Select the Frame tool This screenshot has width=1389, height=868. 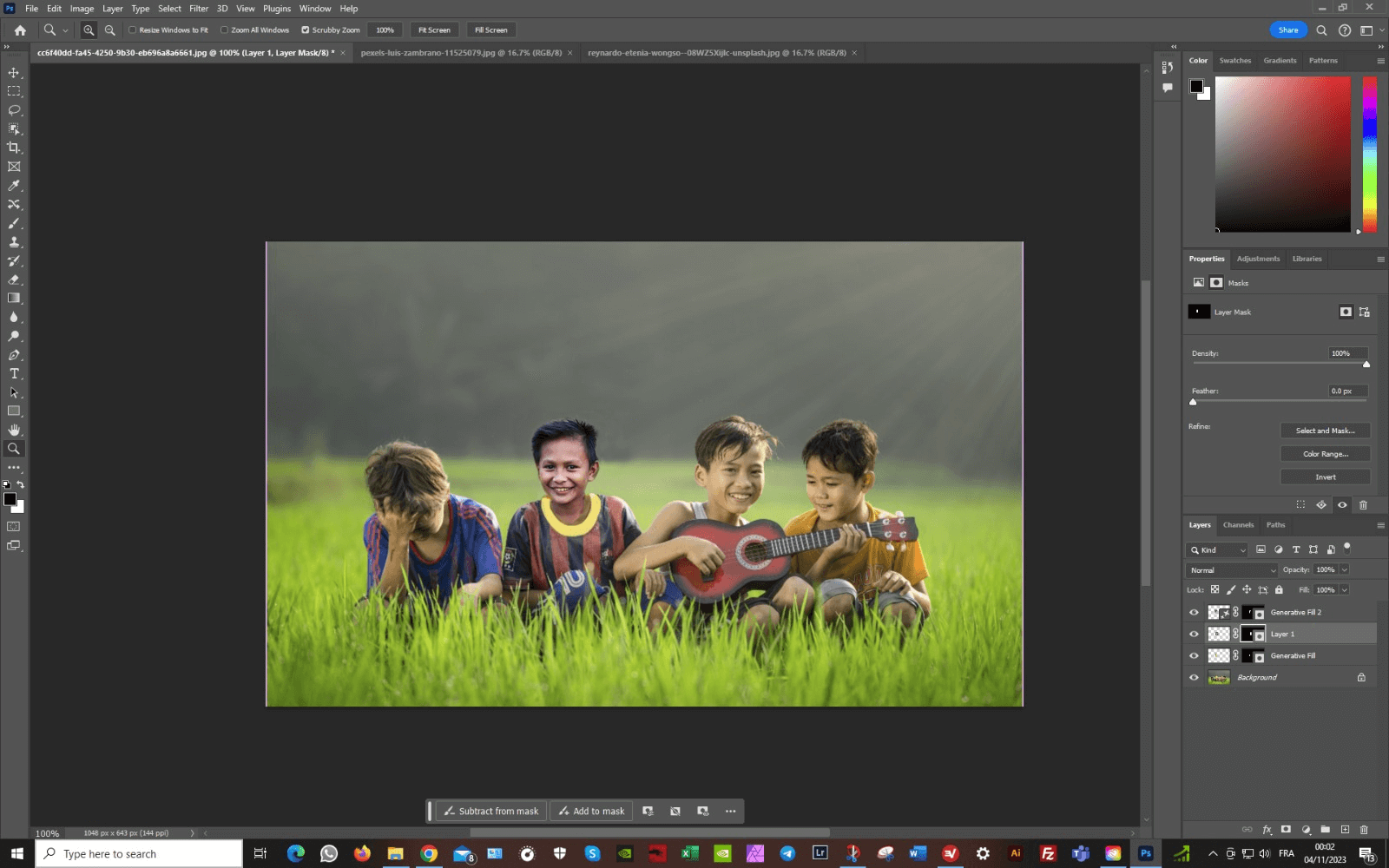click(x=14, y=167)
